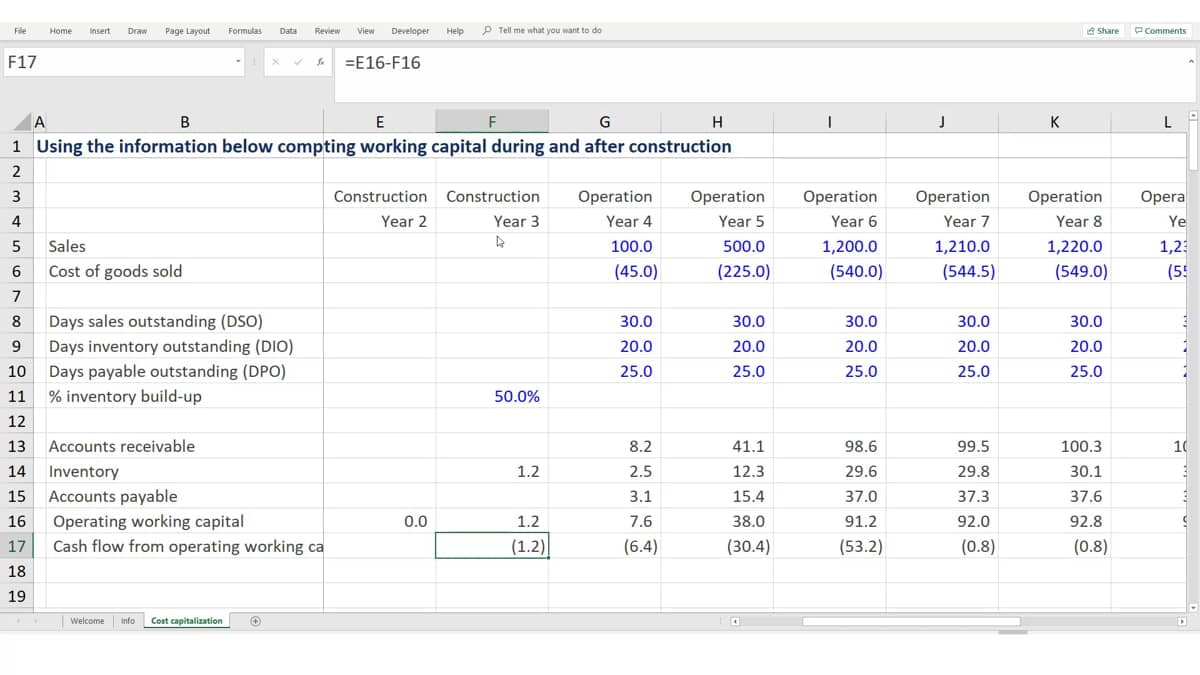Open the Data ribbon tab
Image resolution: width=1200 pixels, height=675 pixels.
click(x=288, y=31)
